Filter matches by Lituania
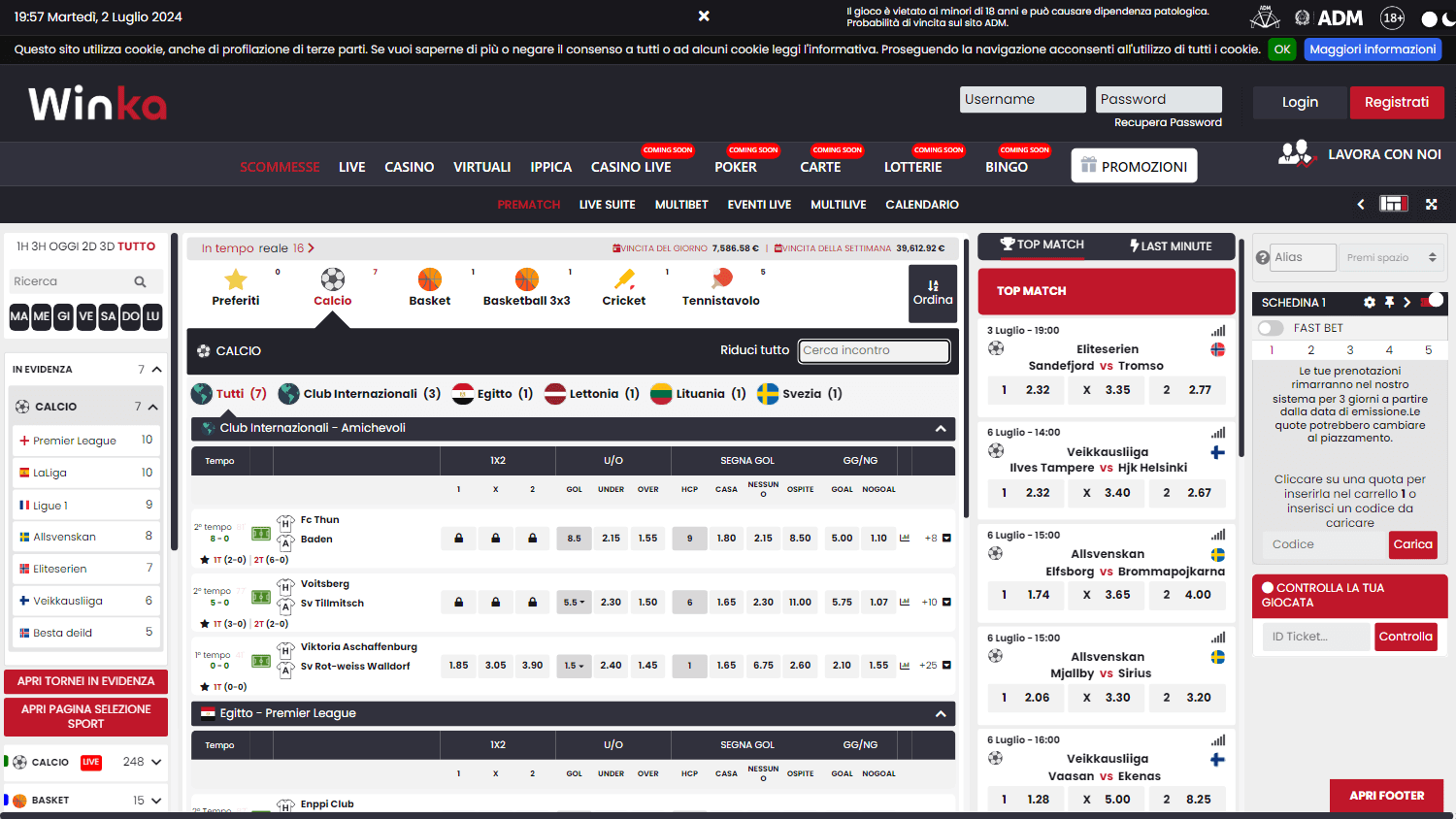 699,393
